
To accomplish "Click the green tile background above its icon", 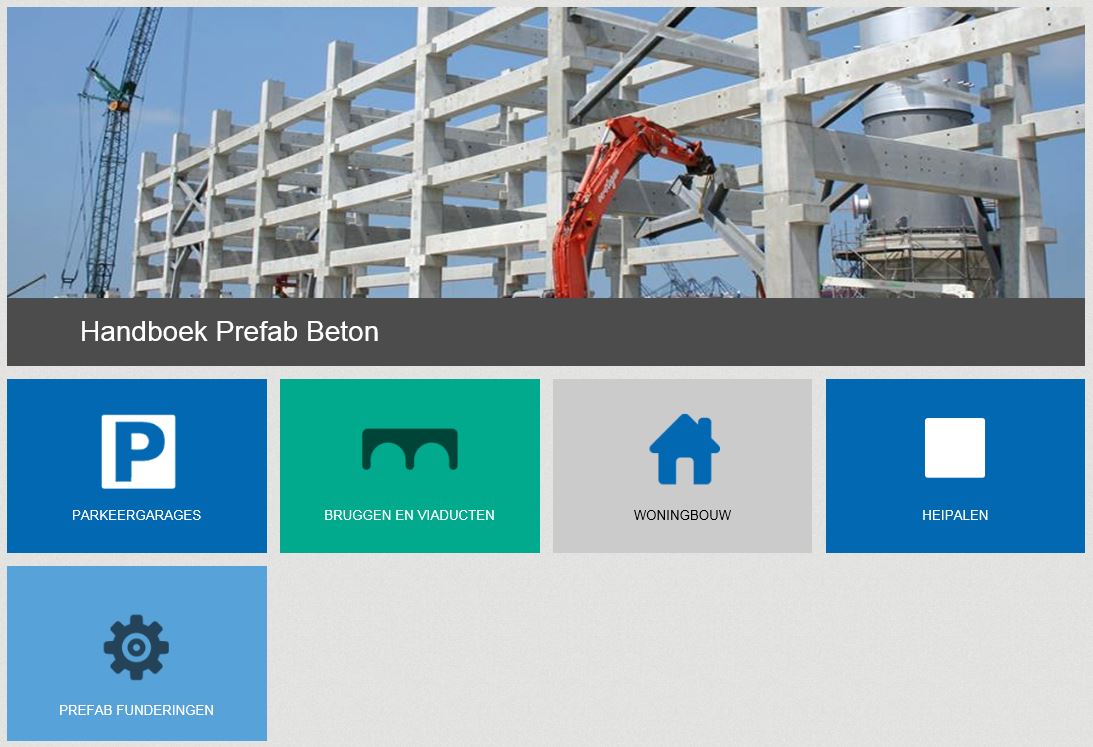I will point(410,401).
